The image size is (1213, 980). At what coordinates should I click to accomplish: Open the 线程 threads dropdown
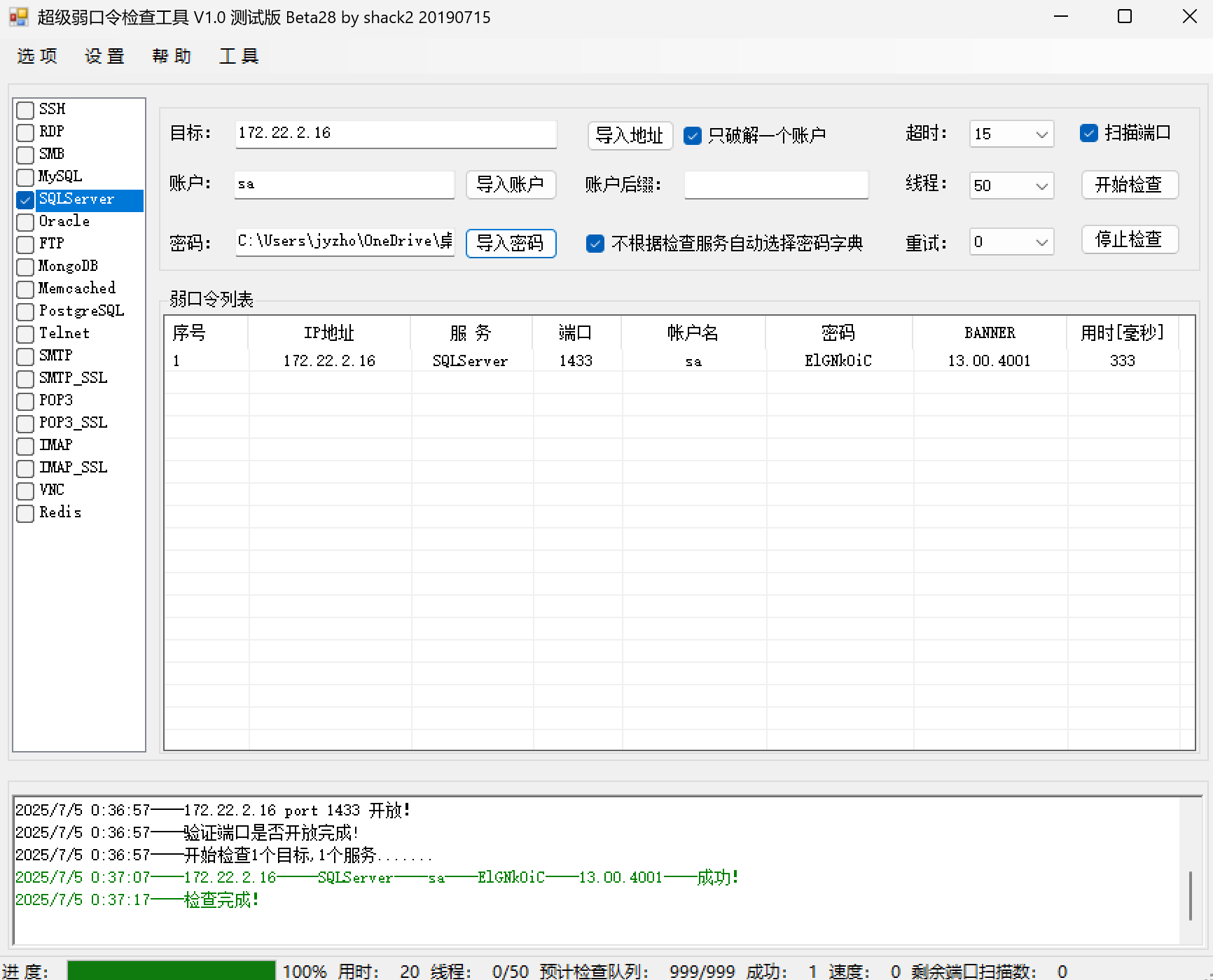[x=1012, y=185]
